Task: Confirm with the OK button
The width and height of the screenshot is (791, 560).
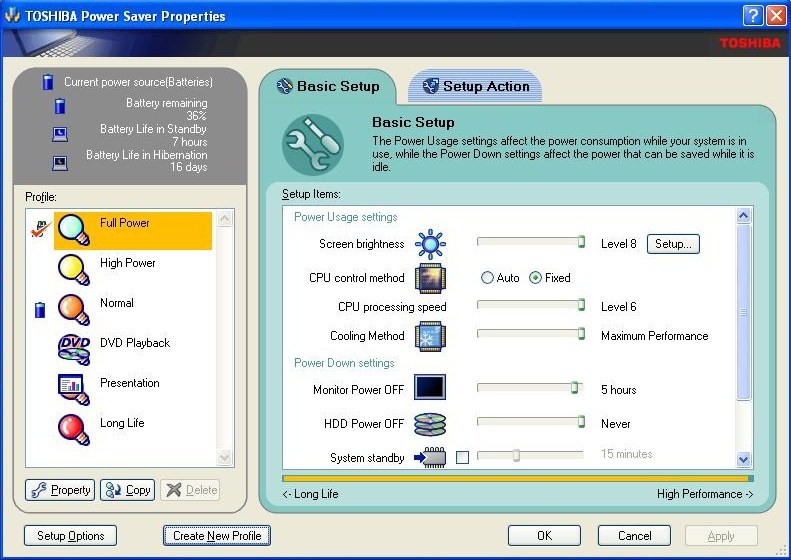Action: (x=544, y=536)
